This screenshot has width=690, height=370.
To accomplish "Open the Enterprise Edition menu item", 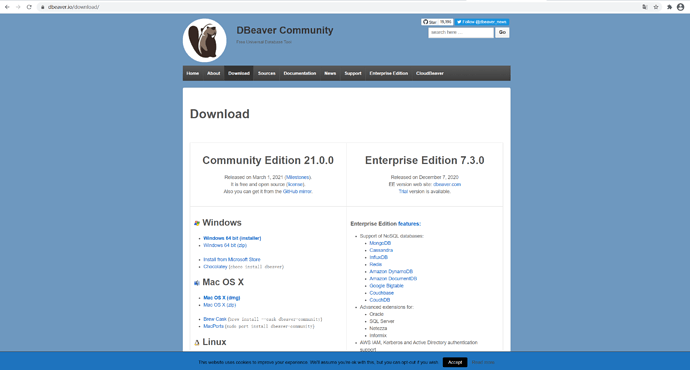I will pos(389,73).
